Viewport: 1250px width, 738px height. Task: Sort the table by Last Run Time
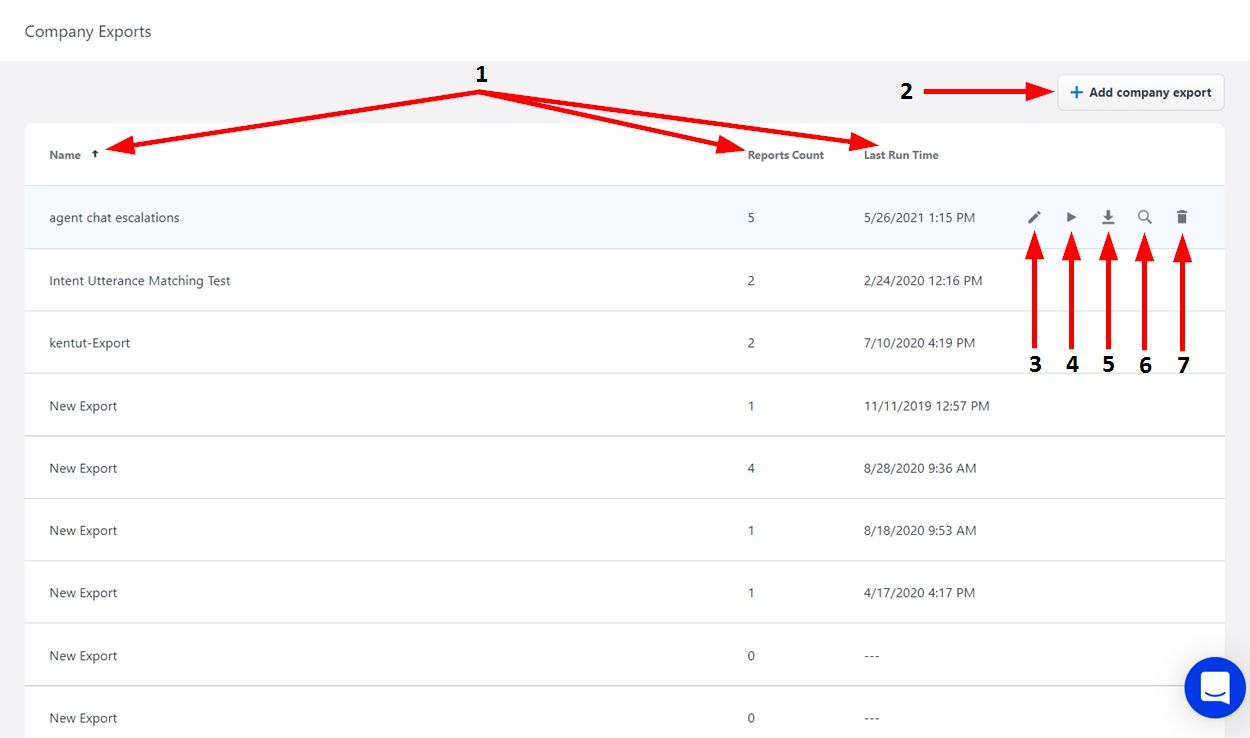tap(900, 155)
